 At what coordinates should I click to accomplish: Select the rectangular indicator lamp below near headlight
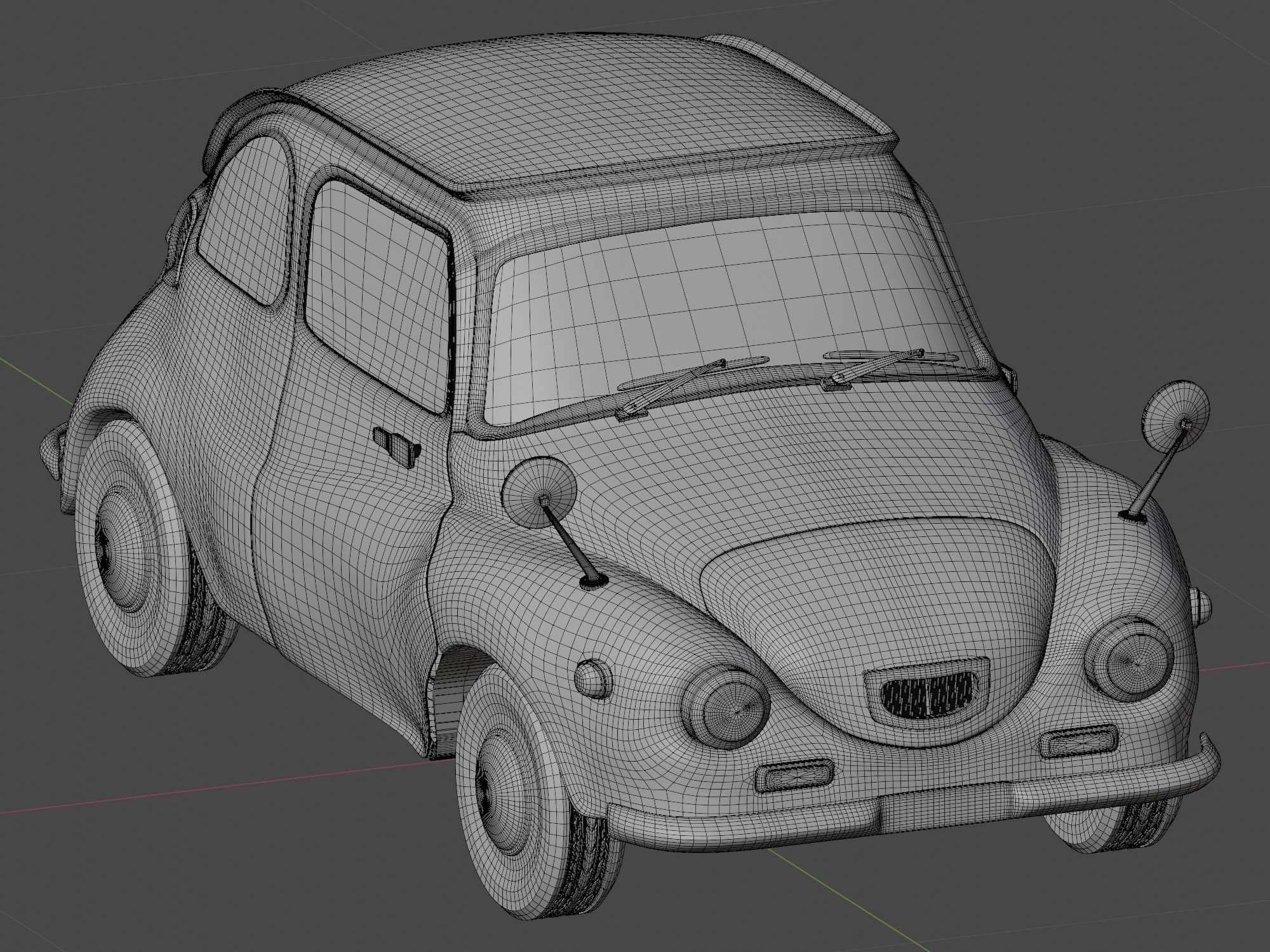pyautogui.click(x=794, y=774)
